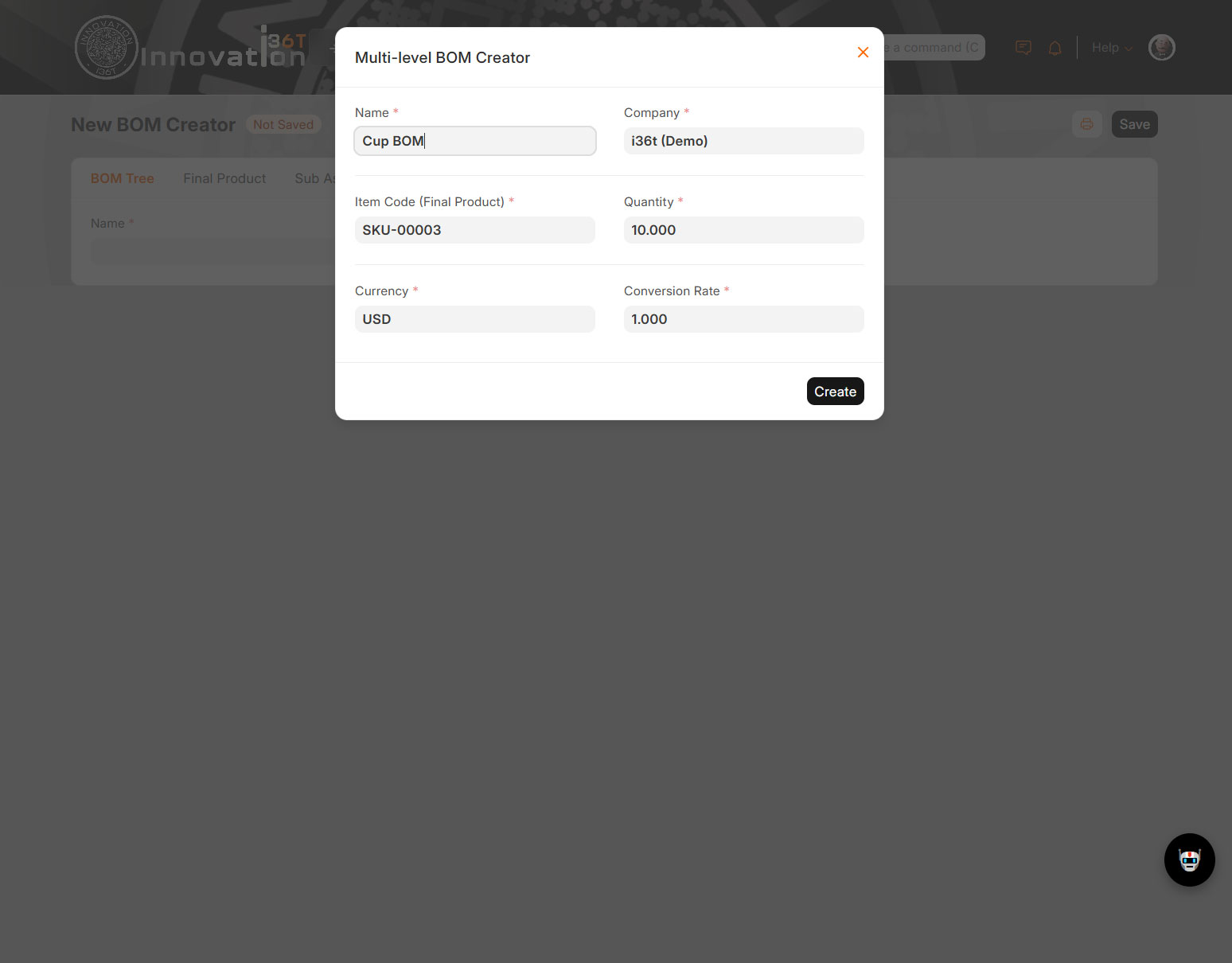Click the command search bar
The width and height of the screenshot is (1232, 963).
(x=935, y=48)
